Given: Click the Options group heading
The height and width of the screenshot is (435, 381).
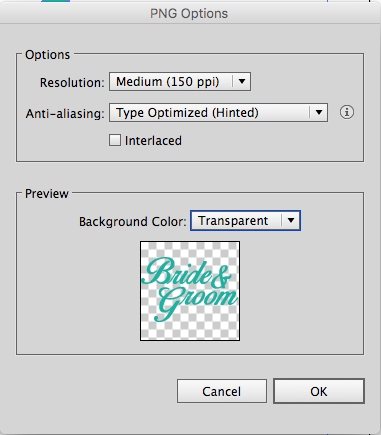Looking at the screenshot, I should point(48,55).
